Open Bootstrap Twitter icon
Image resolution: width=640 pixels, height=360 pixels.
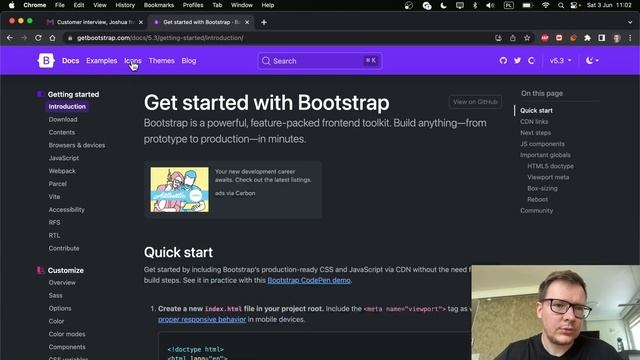pyautogui.click(x=517, y=60)
